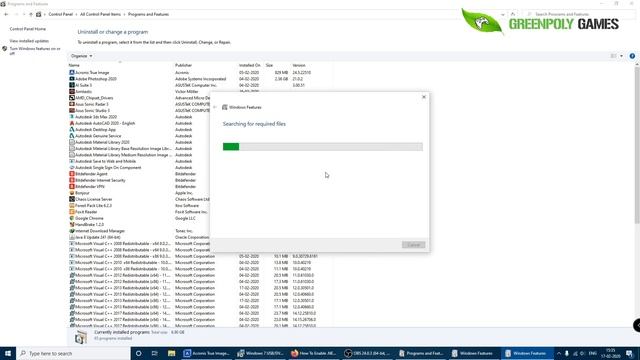This screenshot has width=640, height=360.
Task: Select the HandBrake 1.2.0 icon
Action: point(72,224)
